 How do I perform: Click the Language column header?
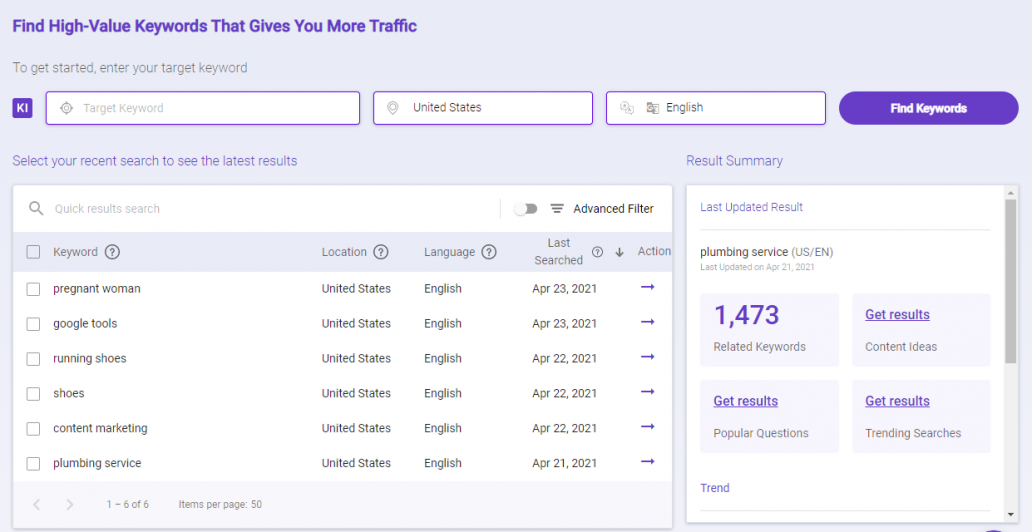[x=450, y=252]
